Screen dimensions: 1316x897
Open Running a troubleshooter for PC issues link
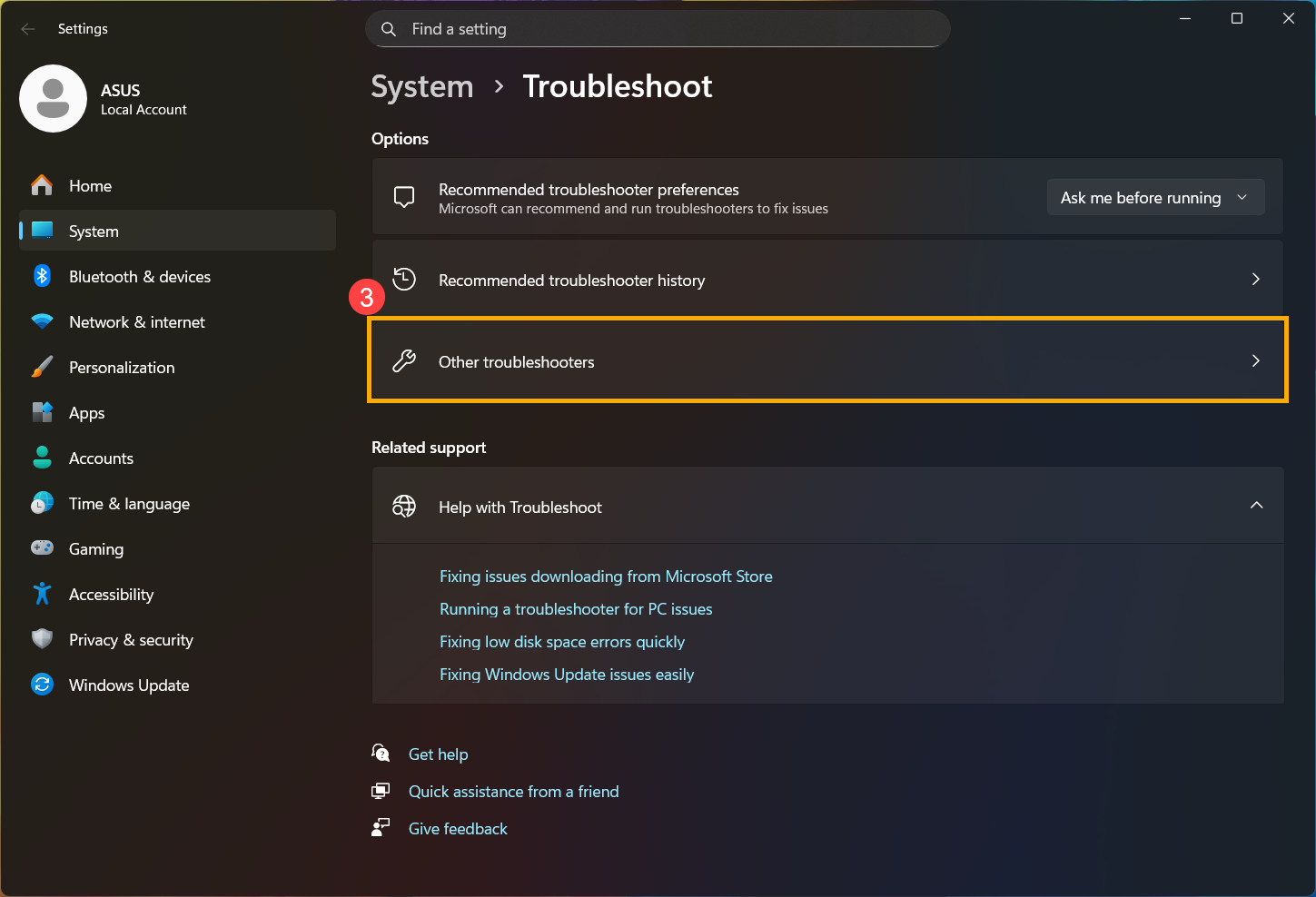(x=576, y=609)
